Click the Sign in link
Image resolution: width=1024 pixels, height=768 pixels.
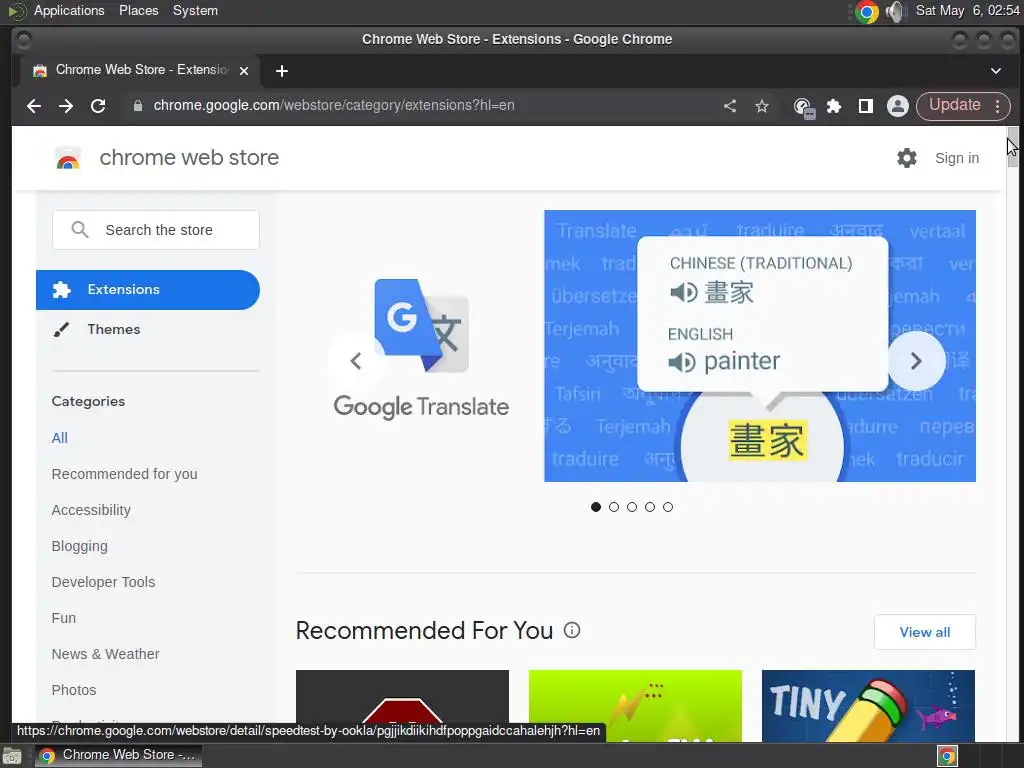coord(957,158)
